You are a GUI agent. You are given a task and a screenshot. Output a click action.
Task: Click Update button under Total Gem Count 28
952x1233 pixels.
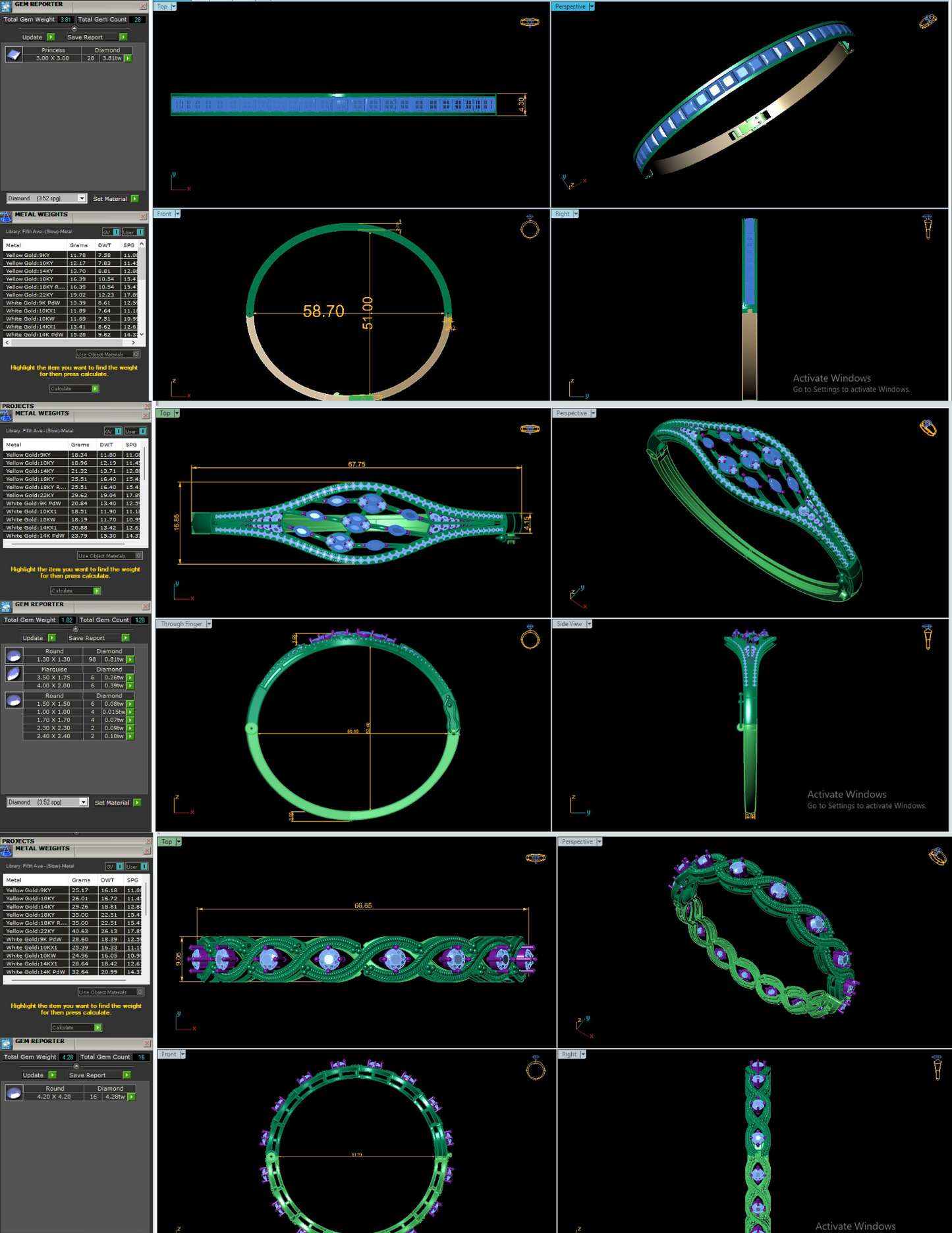38,38
